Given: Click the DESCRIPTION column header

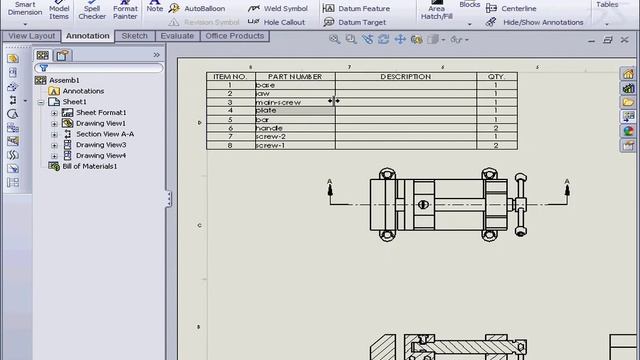Looking at the screenshot, I should pyautogui.click(x=405, y=76).
